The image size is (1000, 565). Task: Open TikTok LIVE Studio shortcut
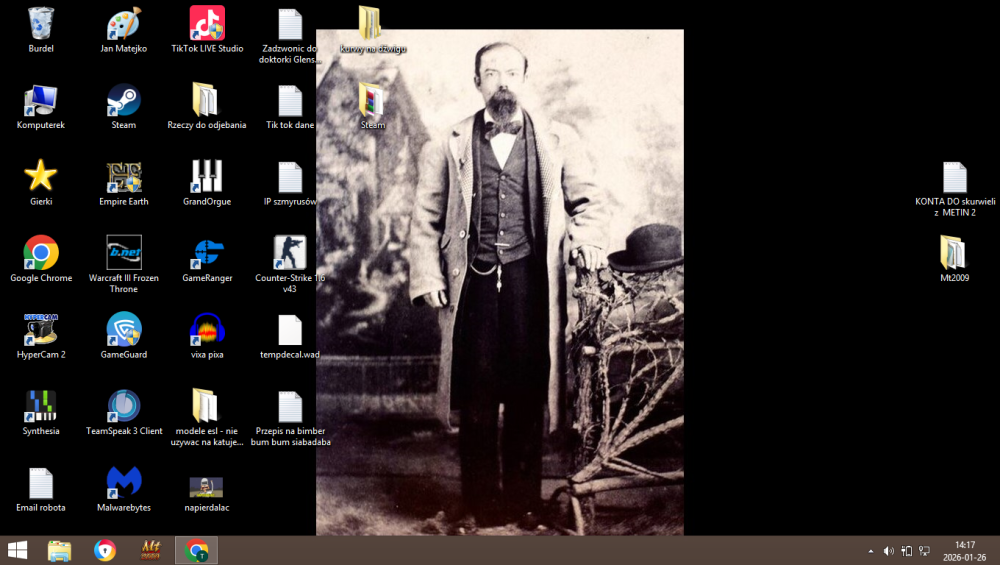click(207, 24)
